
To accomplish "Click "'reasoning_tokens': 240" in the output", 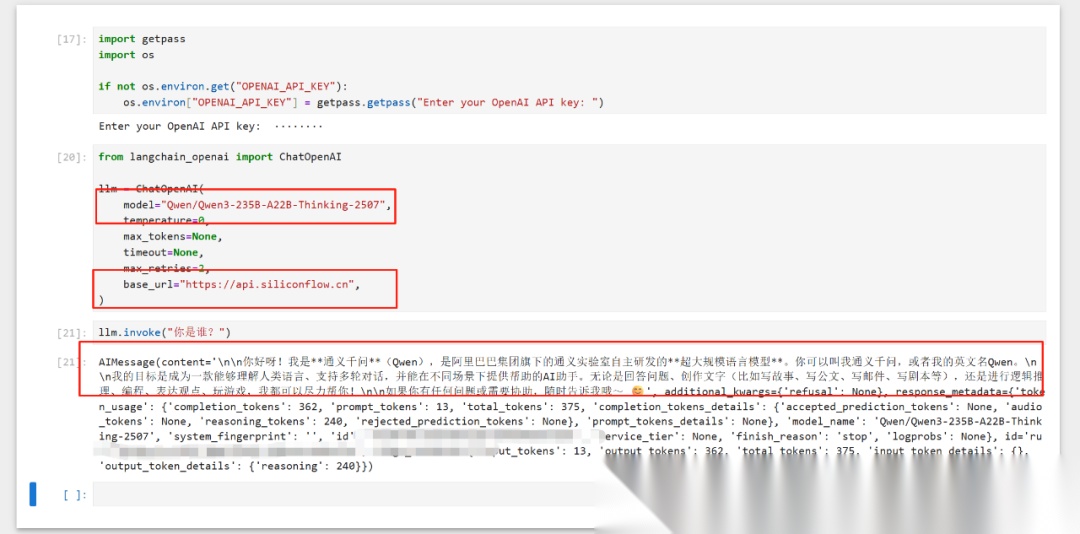I will 269,421.
